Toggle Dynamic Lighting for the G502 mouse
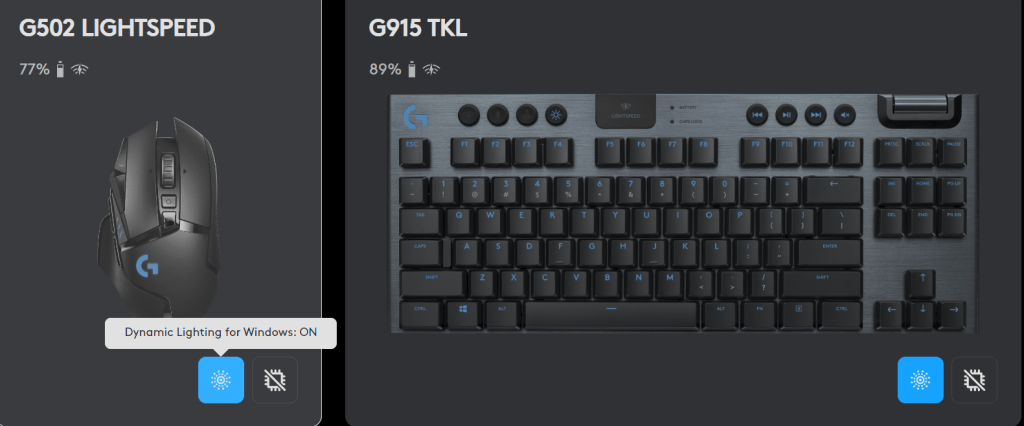Image resolution: width=1024 pixels, height=426 pixels. click(x=221, y=380)
